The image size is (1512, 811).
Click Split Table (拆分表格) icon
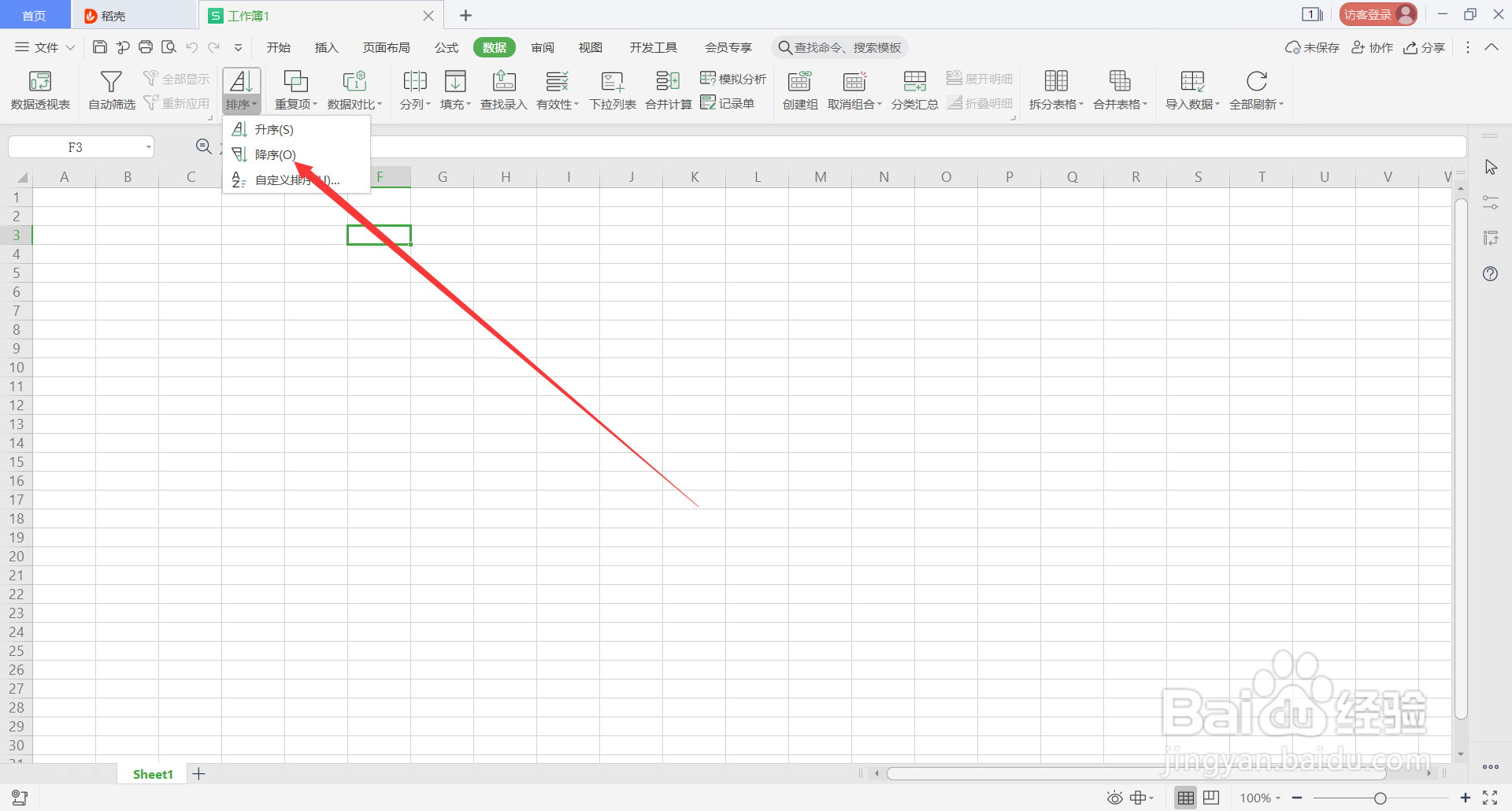click(1056, 81)
